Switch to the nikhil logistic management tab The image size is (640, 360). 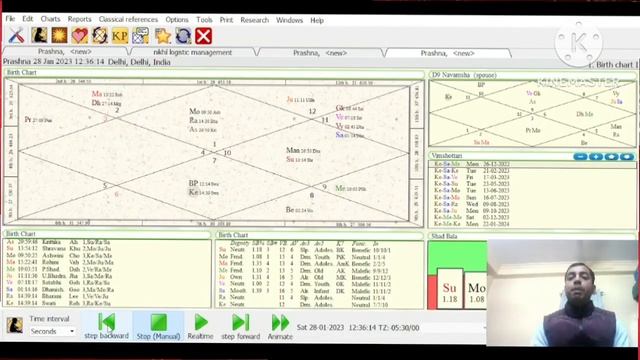(193, 52)
